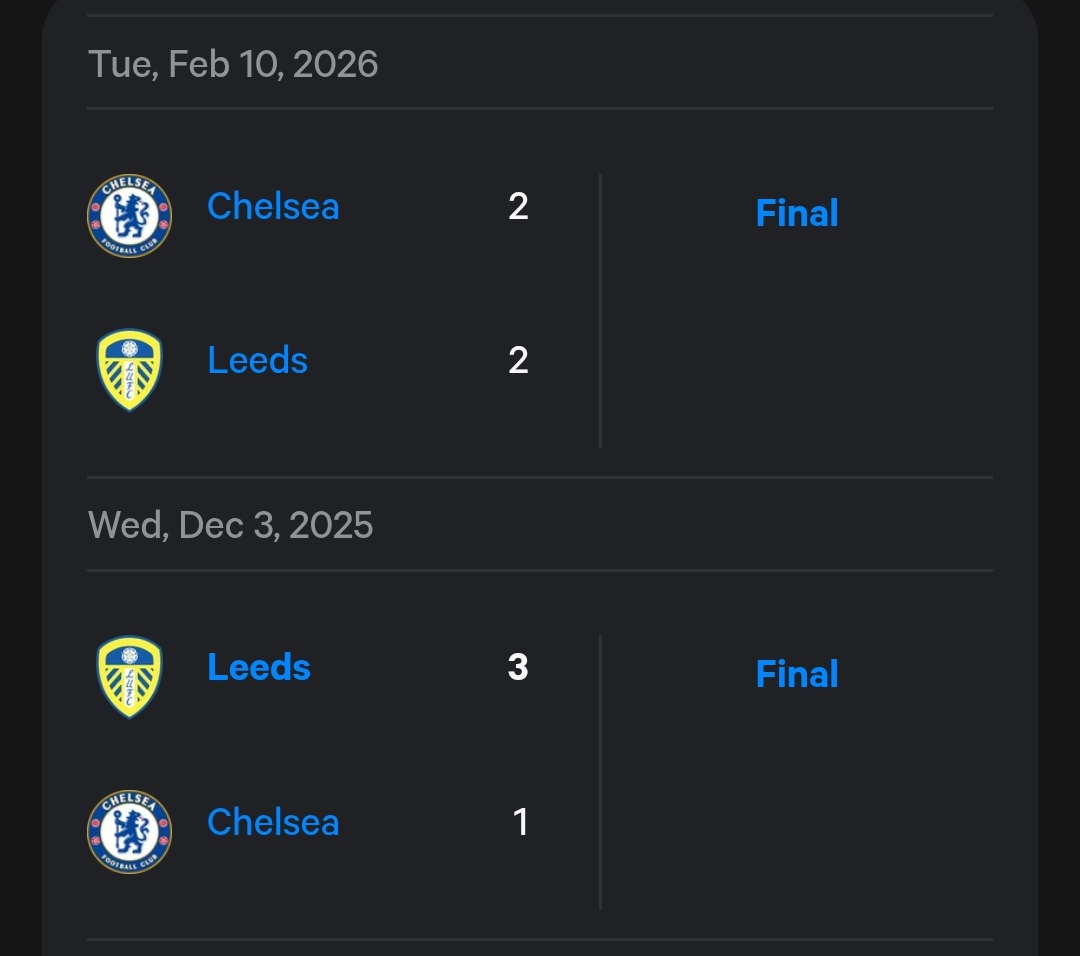Click the Chelsea crest in the Feb 10 match

[129, 214]
